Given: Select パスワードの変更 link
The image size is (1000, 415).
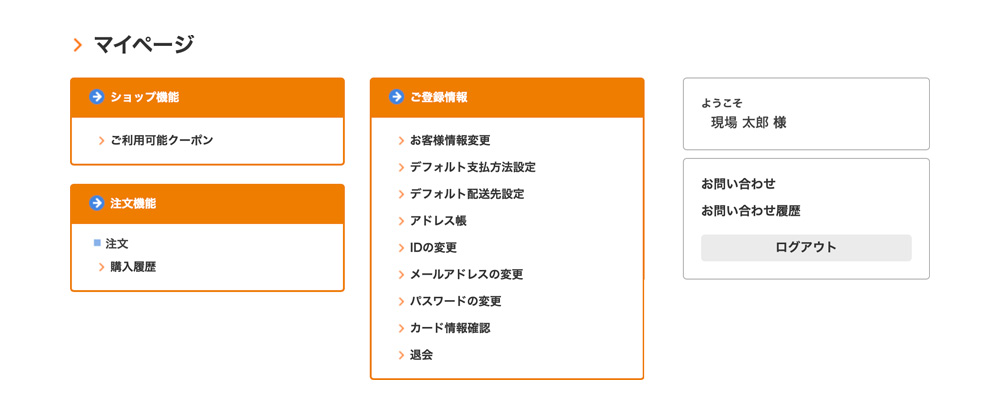Looking at the screenshot, I should [x=455, y=301].
